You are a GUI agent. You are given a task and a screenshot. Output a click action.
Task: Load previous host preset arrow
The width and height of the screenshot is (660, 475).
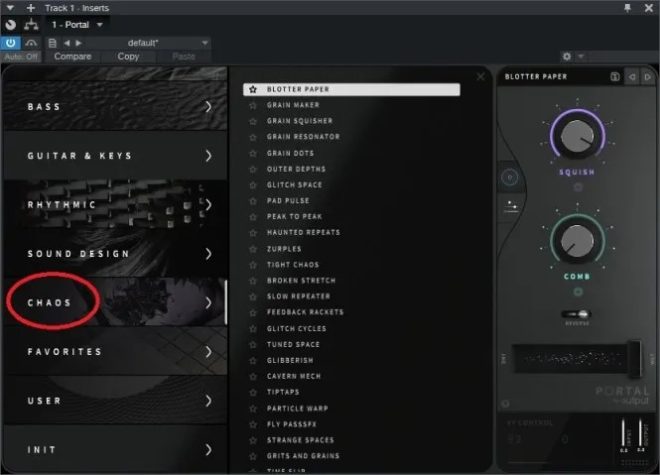(67, 43)
